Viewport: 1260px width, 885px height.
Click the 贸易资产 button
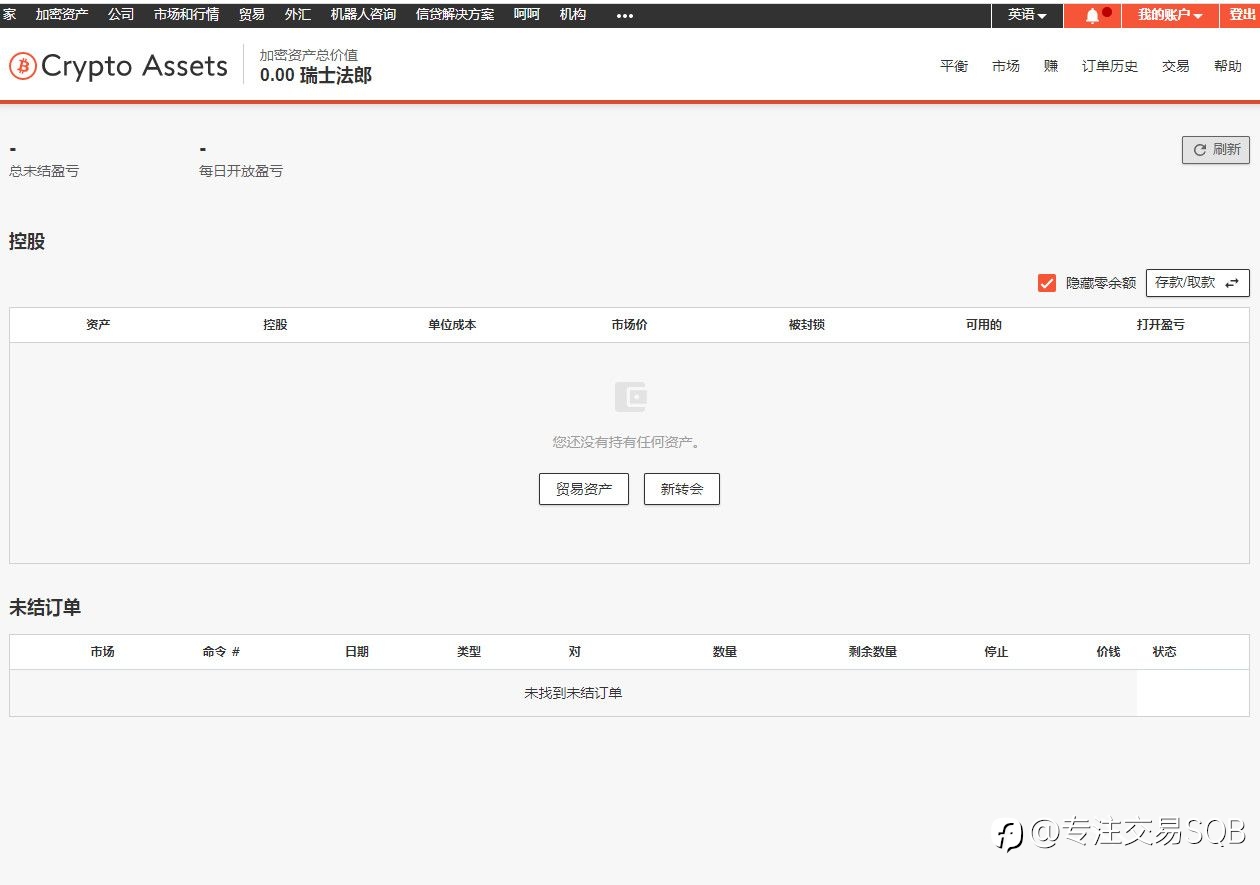coord(584,489)
